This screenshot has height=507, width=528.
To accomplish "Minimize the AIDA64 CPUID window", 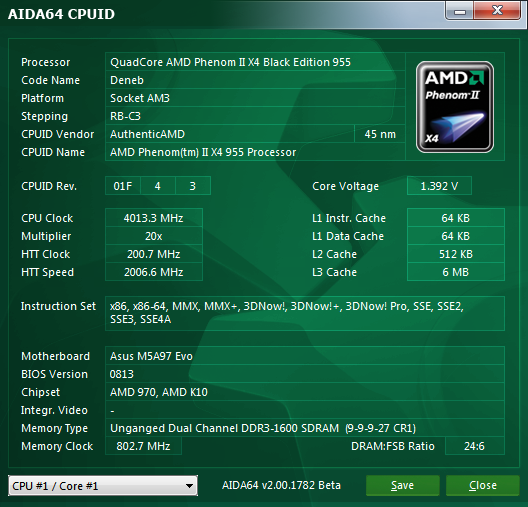I will 459,11.
